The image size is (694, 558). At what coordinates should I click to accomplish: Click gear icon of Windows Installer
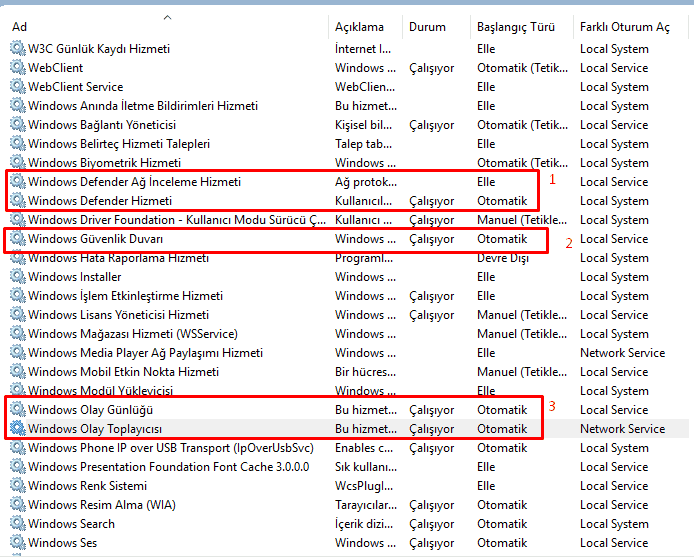[x=18, y=276]
